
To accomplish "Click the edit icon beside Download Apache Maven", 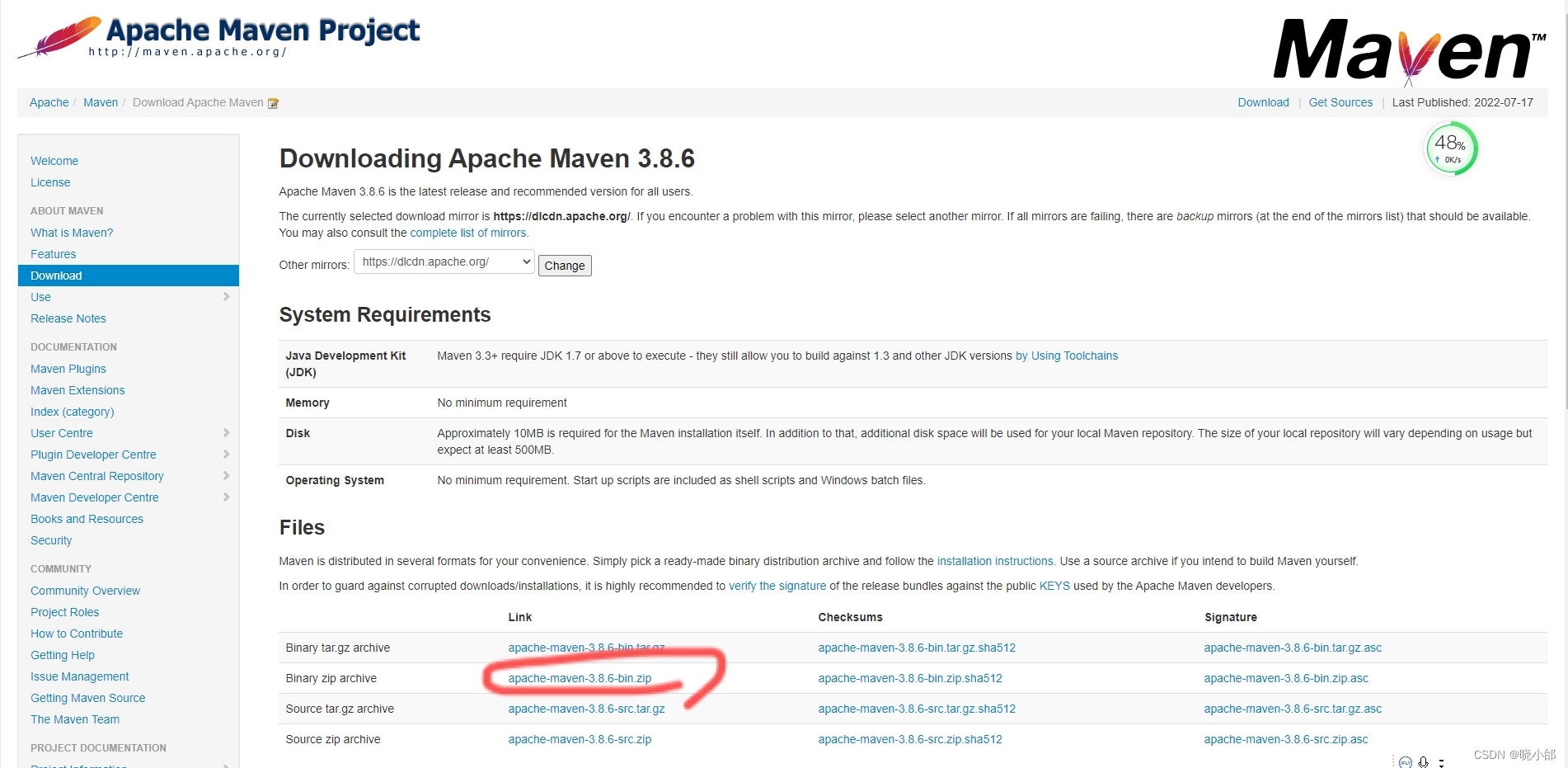I will [x=273, y=103].
